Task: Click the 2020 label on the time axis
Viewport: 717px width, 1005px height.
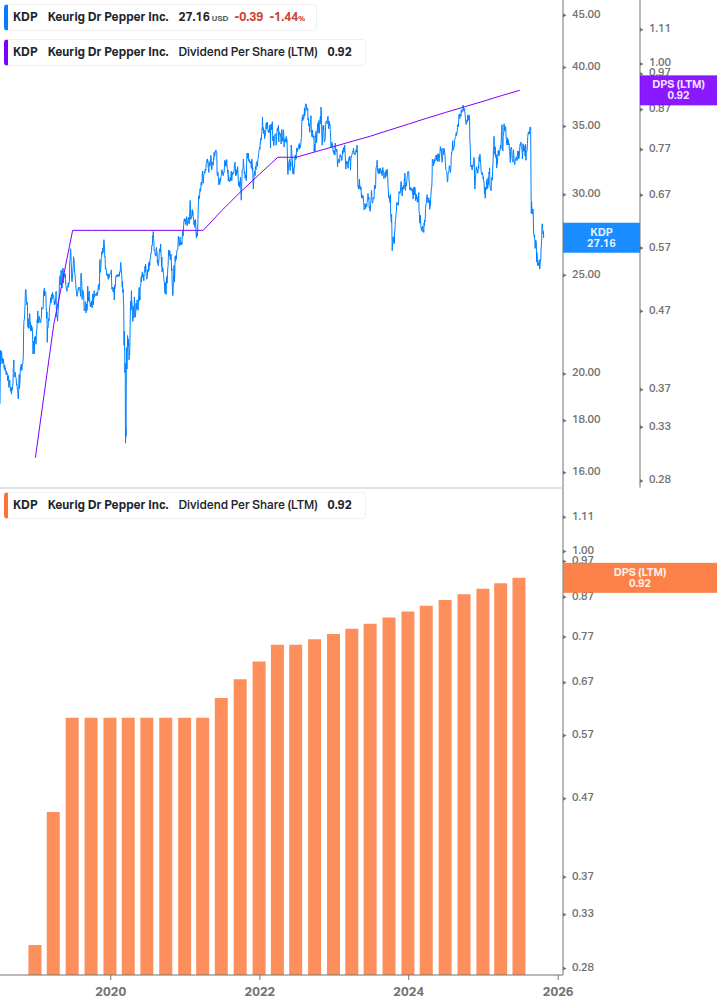Action: pos(110,991)
